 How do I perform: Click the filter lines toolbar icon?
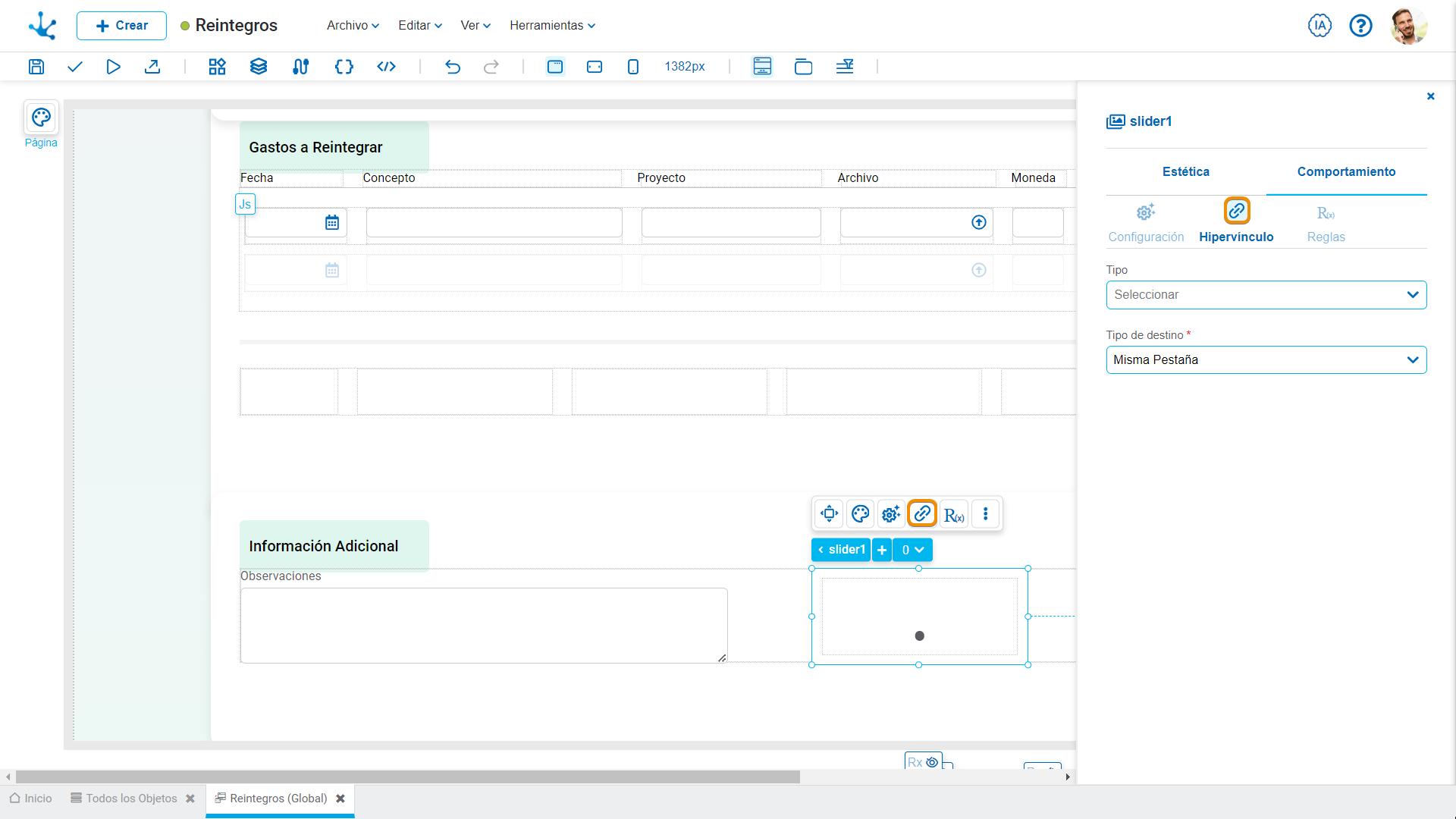point(845,67)
